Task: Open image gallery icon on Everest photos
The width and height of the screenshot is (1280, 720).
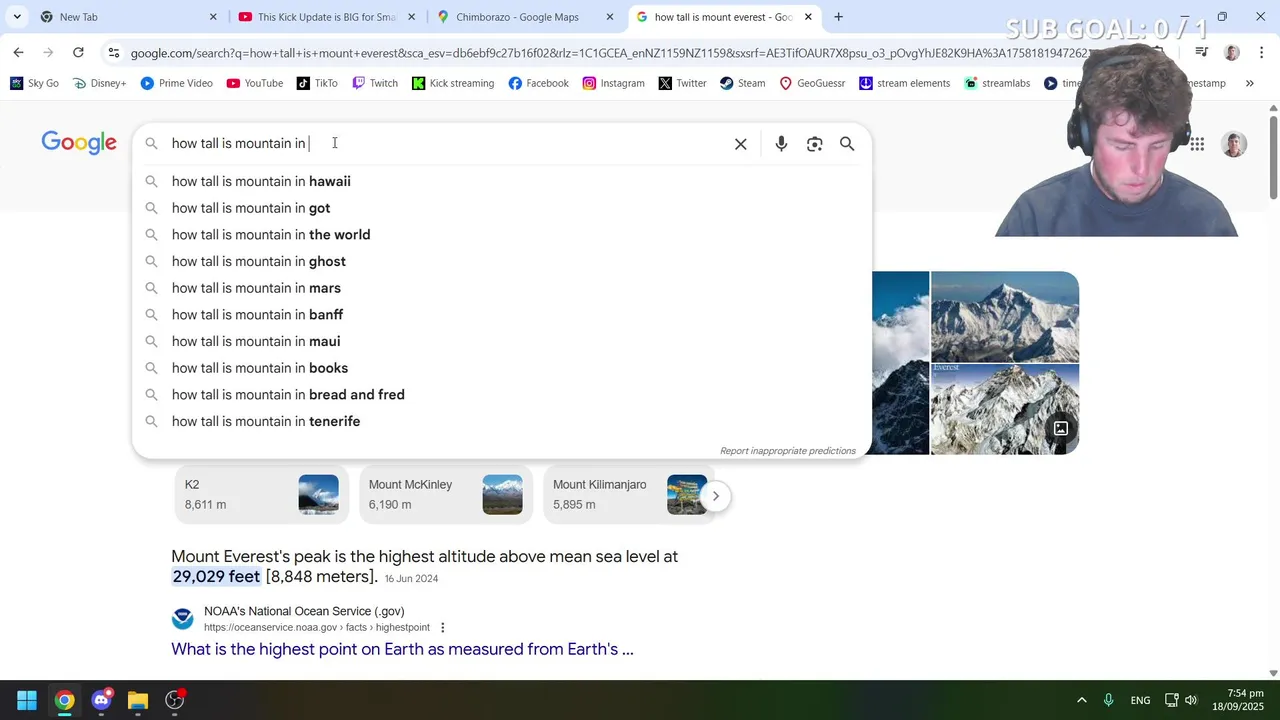Action: pyautogui.click(x=1061, y=429)
